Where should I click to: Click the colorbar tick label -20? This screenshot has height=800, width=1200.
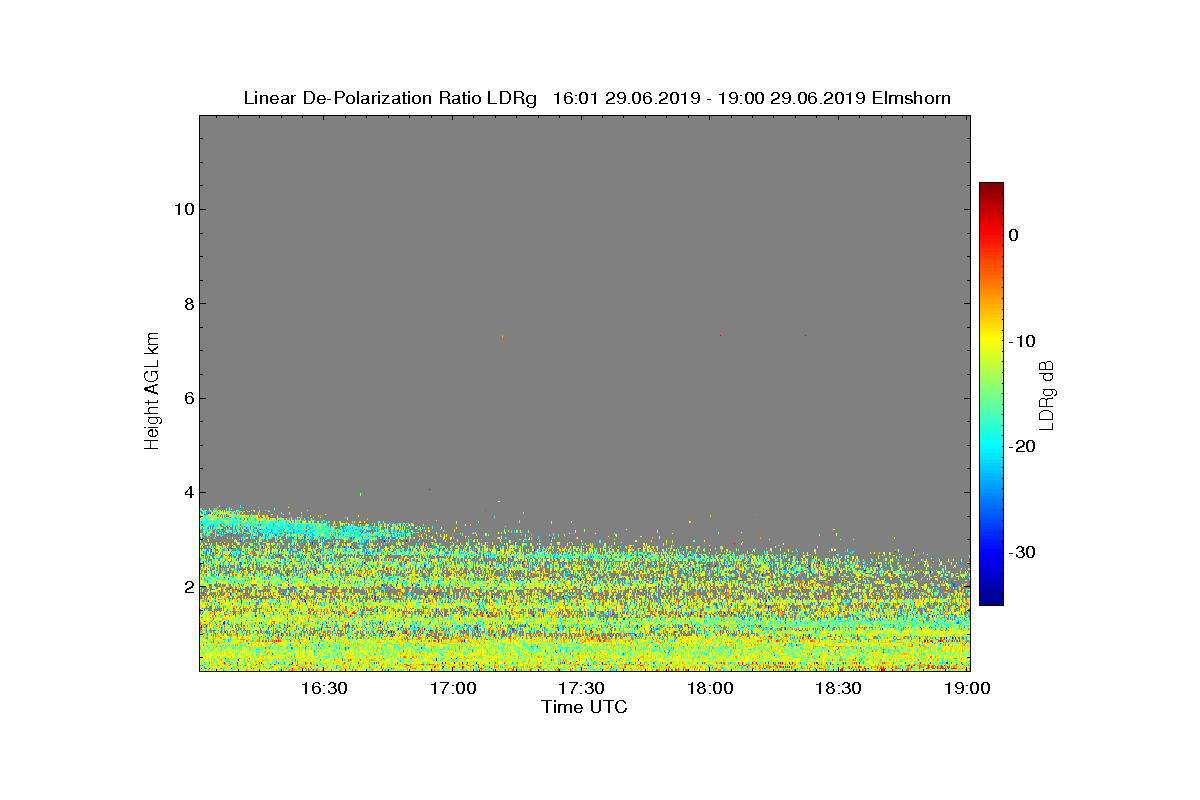[x=1022, y=446]
